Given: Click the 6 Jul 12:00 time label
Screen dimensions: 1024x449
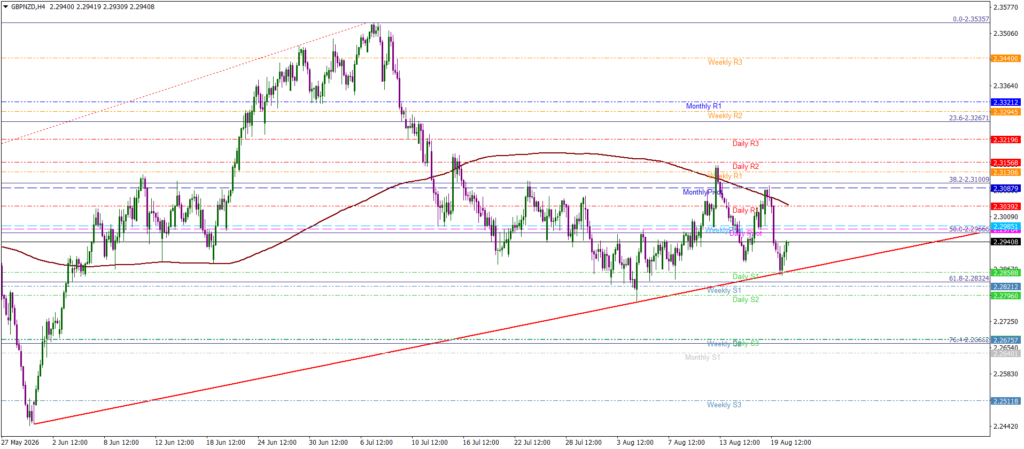Looking at the screenshot, I should (x=375, y=442).
